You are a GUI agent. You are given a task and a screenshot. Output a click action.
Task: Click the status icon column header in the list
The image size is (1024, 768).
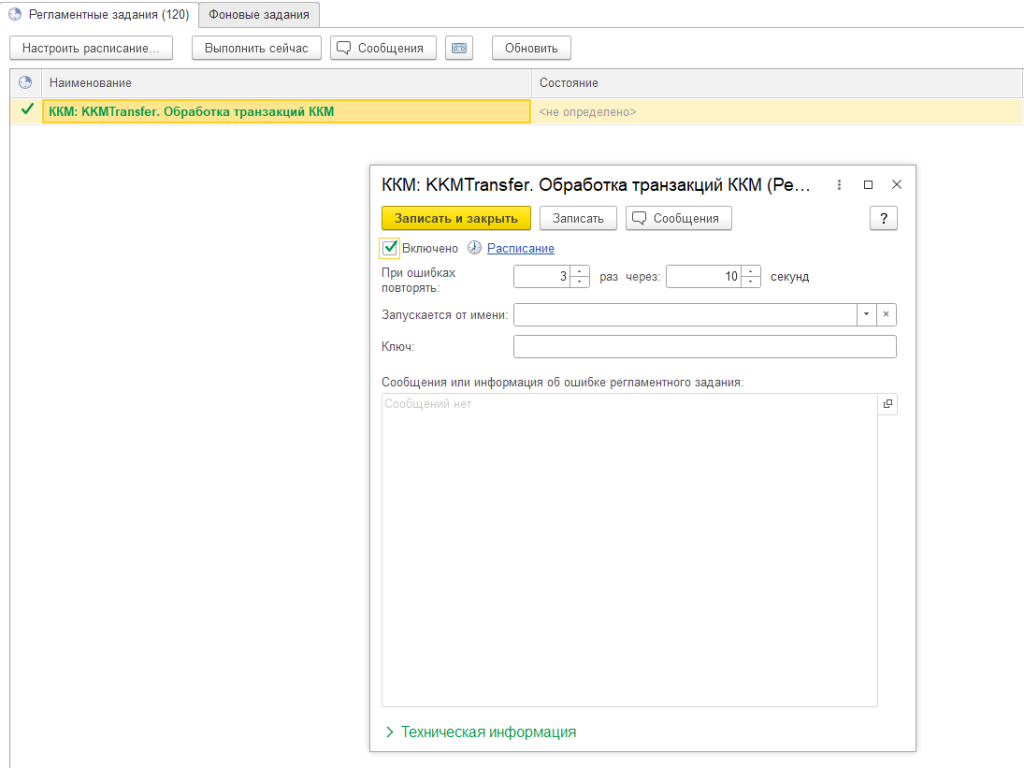26,82
